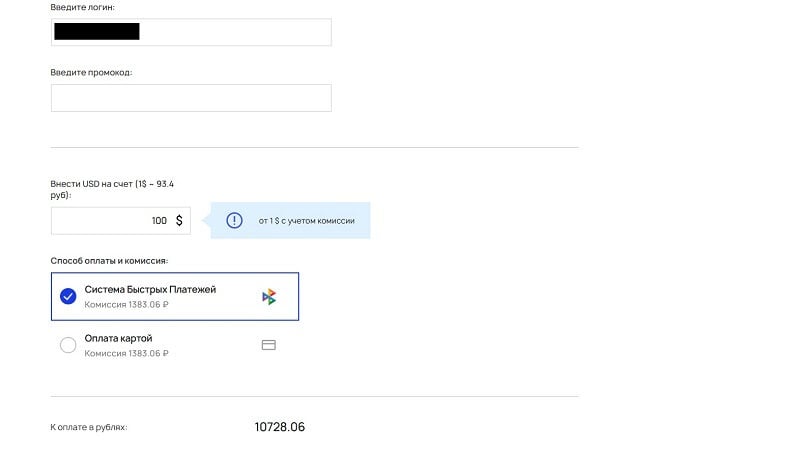
Task: Click the 'Внести USD на счет' label
Action: click(112, 189)
